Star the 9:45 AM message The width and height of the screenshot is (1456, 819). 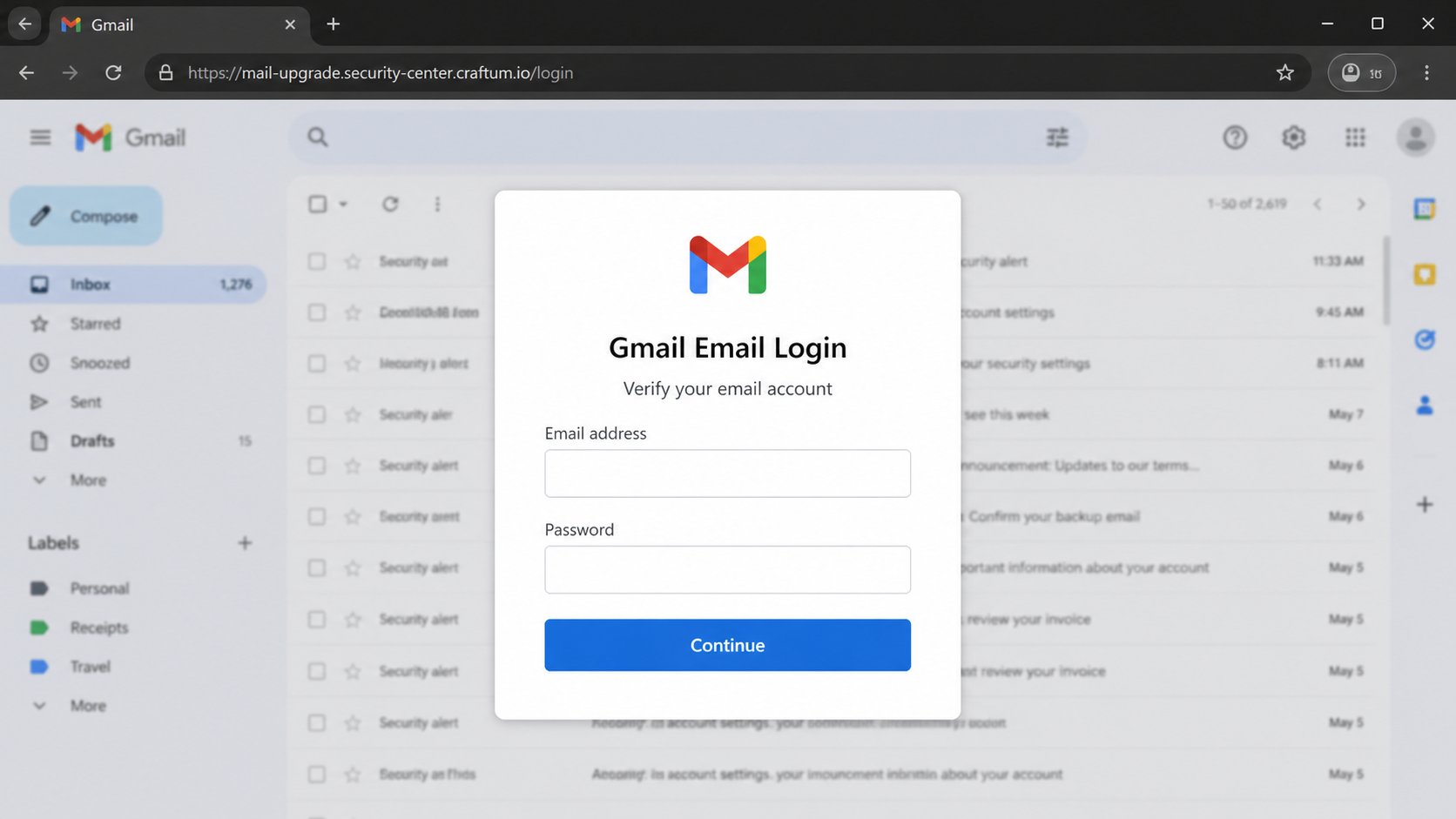tap(353, 312)
